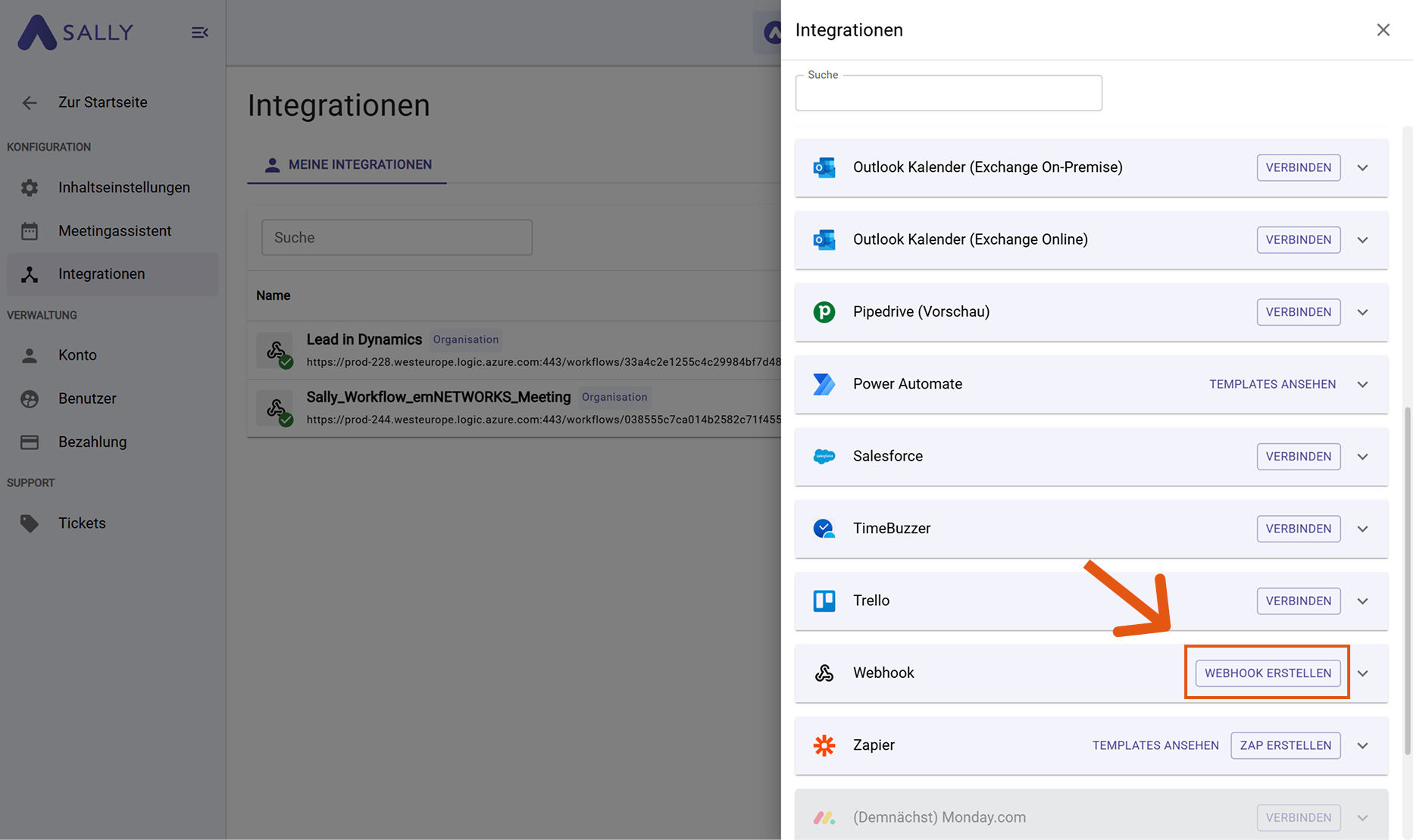Click the Power Automate logo icon
The height and width of the screenshot is (840, 1413).
coord(824,384)
